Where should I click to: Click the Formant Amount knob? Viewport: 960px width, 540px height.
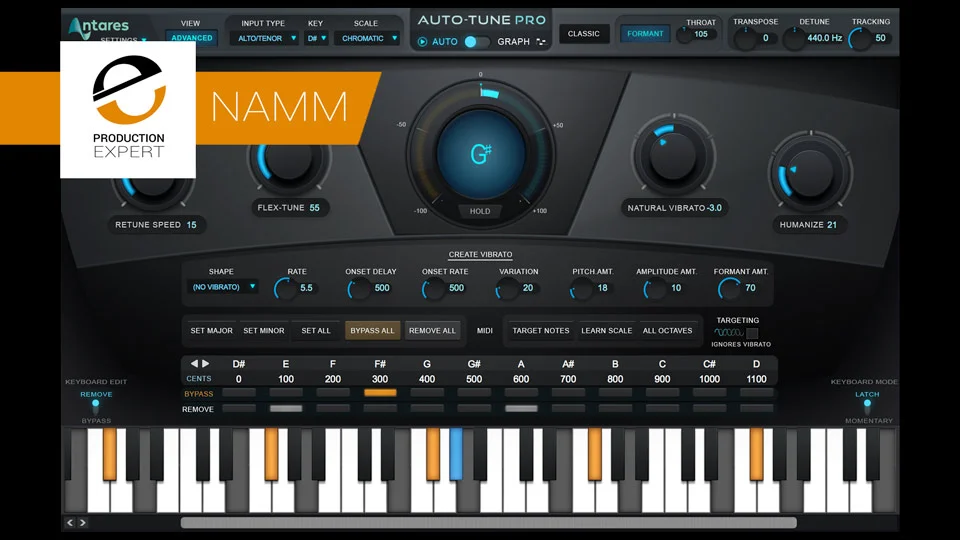(x=729, y=288)
